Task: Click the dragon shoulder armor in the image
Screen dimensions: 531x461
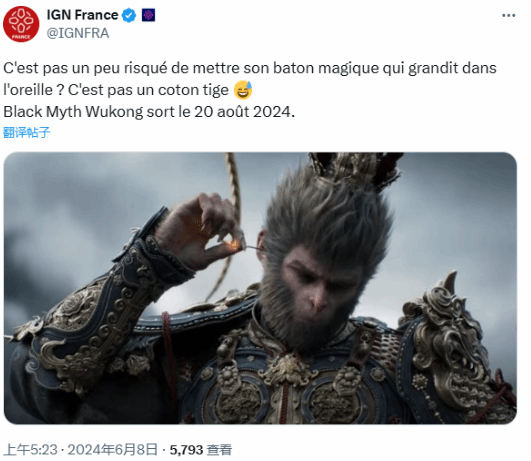Action: [x=454, y=342]
